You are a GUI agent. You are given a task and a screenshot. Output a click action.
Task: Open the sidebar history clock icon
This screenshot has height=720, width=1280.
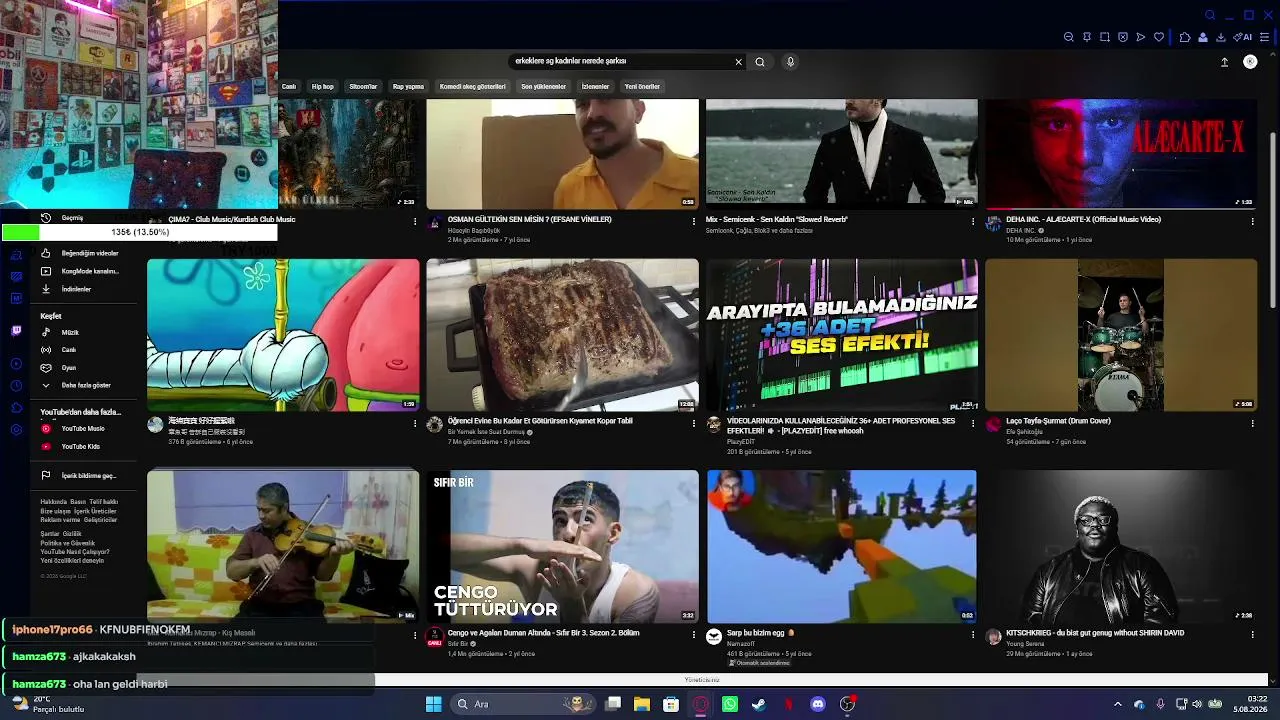(x=16, y=386)
